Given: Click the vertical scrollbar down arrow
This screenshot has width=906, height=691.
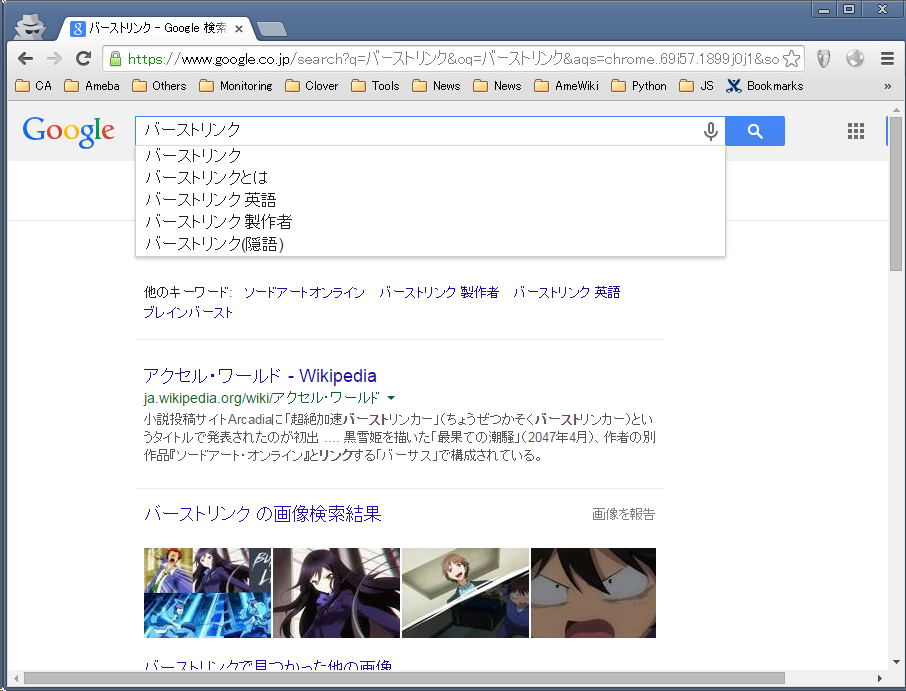Looking at the screenshot, I should tap(896, 662).
